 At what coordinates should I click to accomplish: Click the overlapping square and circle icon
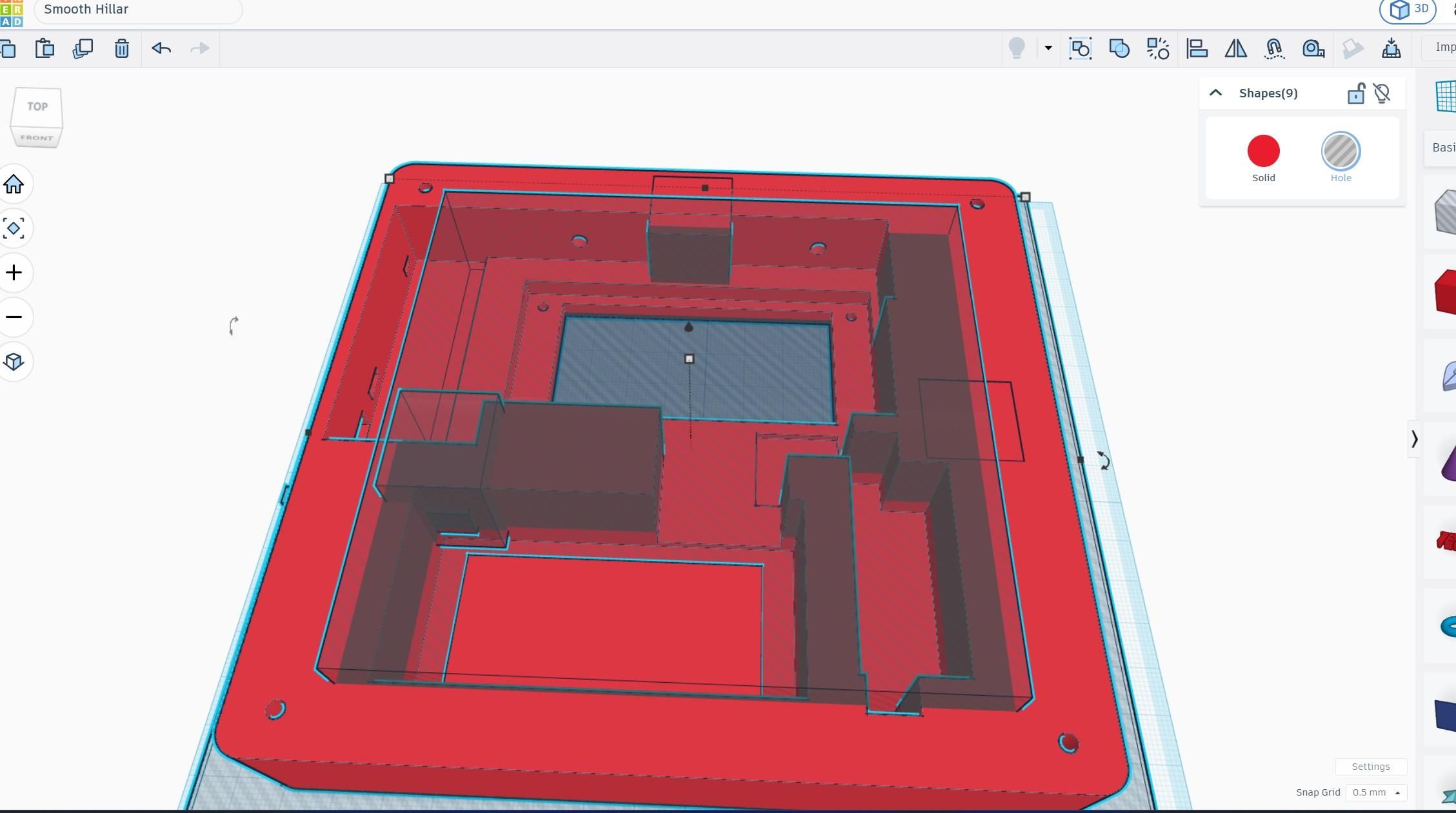[x=1119, y=48]
